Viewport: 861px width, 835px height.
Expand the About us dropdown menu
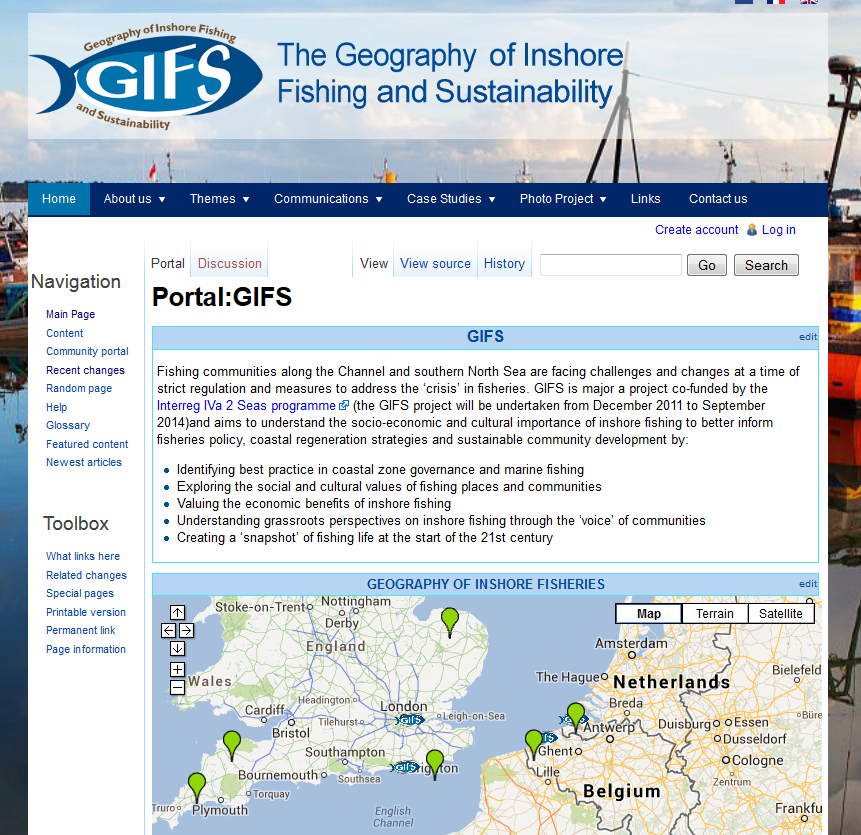point(135,199)
